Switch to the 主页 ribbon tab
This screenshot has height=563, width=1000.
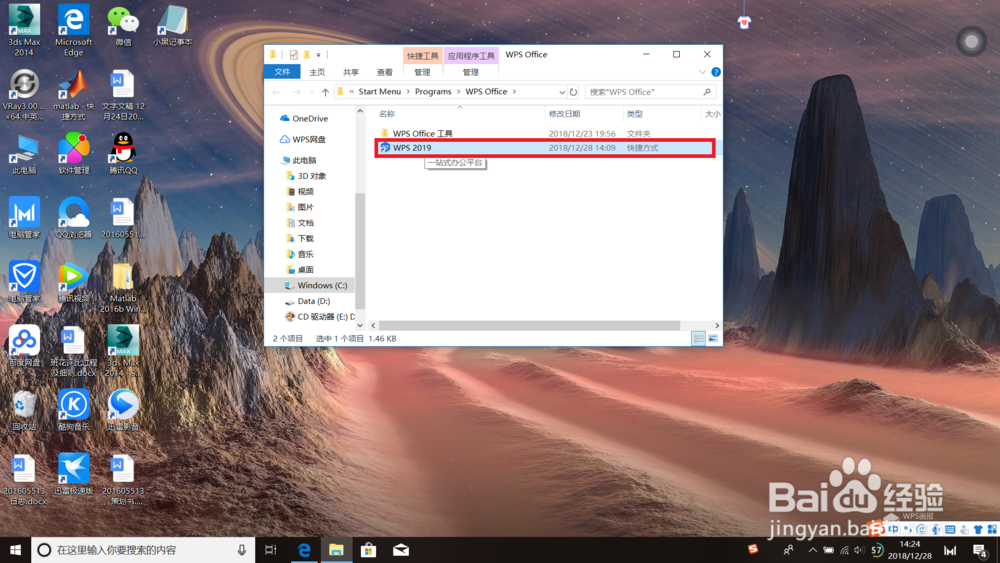317,72
